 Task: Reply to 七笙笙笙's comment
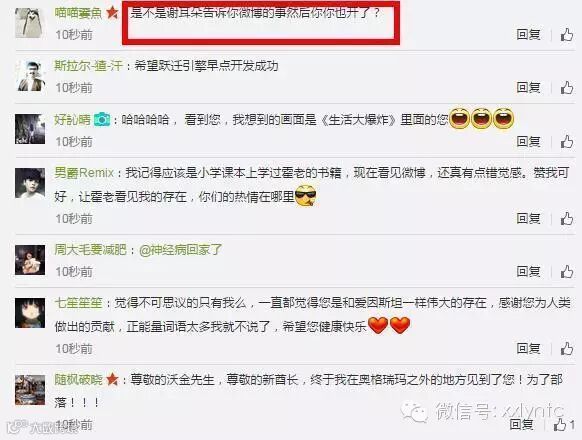pos(528,349)
